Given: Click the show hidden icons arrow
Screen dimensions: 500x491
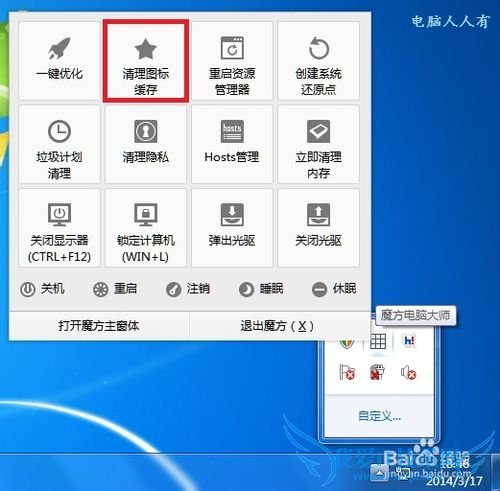Looking at the screenshot, I should tap(379, 472).
